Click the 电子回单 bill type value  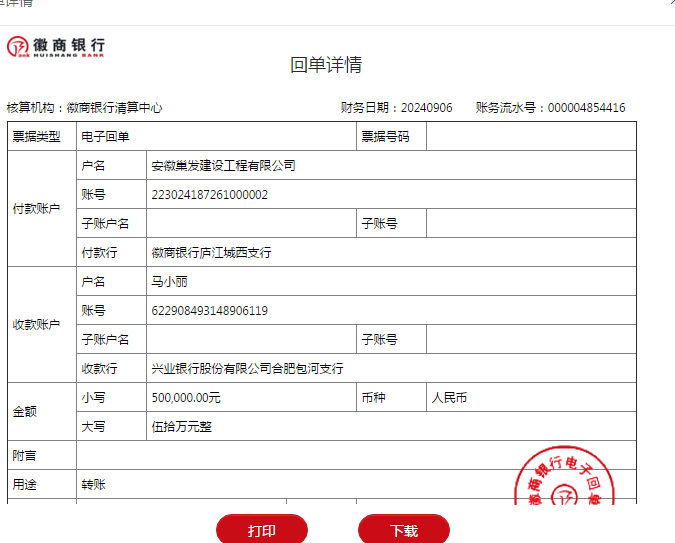click(x=106, y=137)
